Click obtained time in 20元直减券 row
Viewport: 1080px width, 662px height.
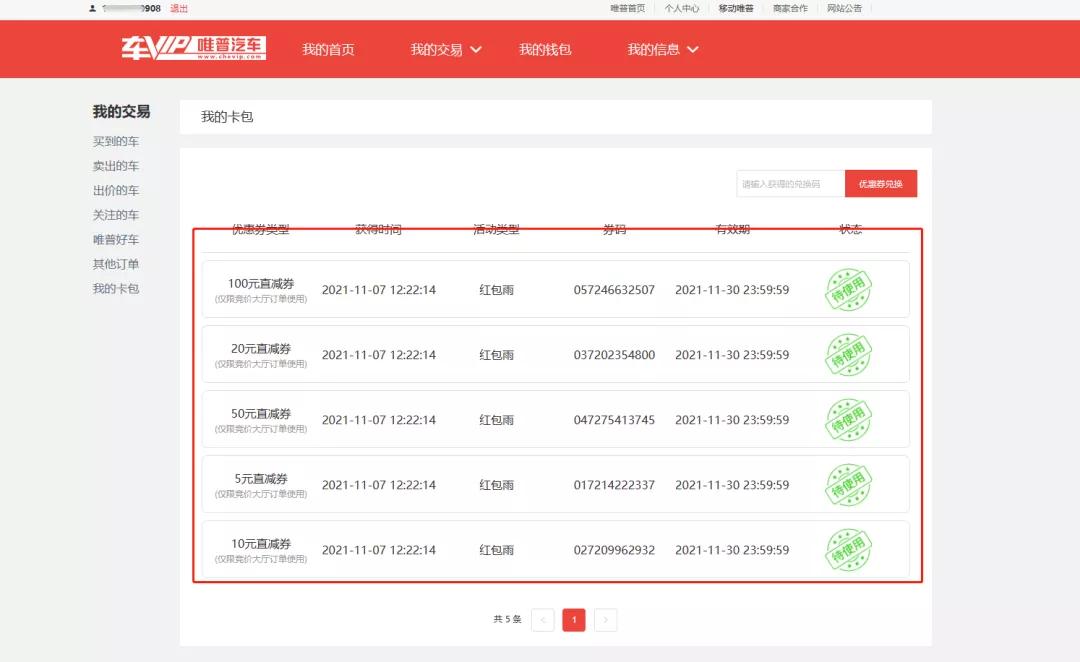(379, 355)
